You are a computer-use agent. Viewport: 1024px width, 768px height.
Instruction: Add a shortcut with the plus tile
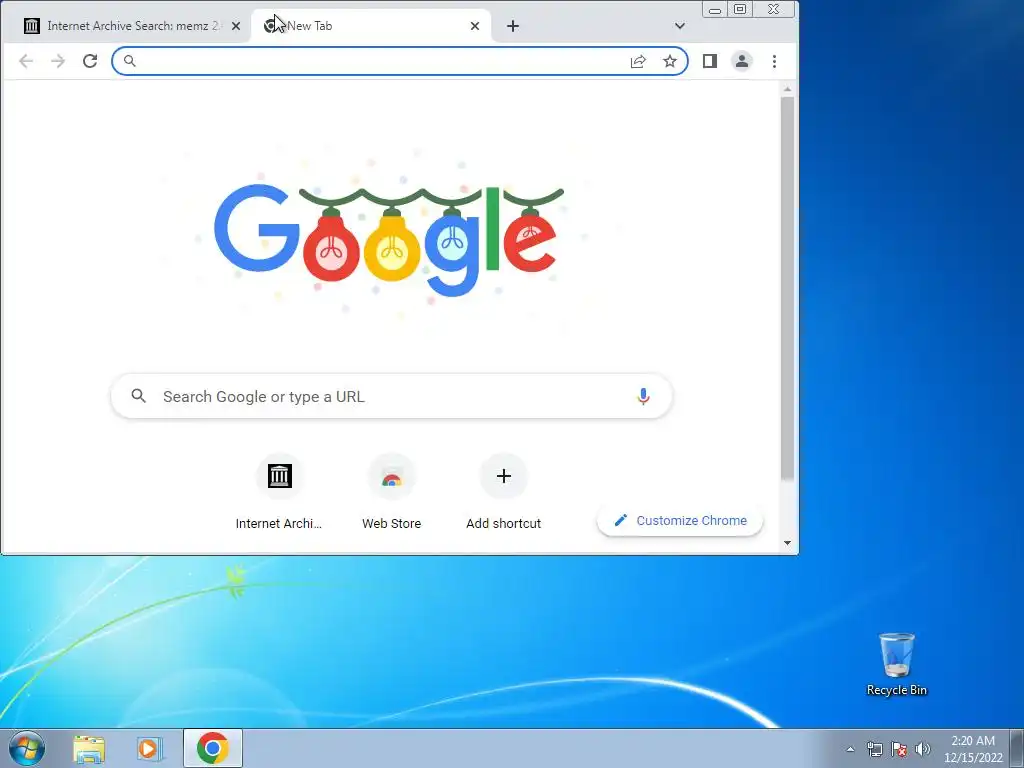(504, 491)
